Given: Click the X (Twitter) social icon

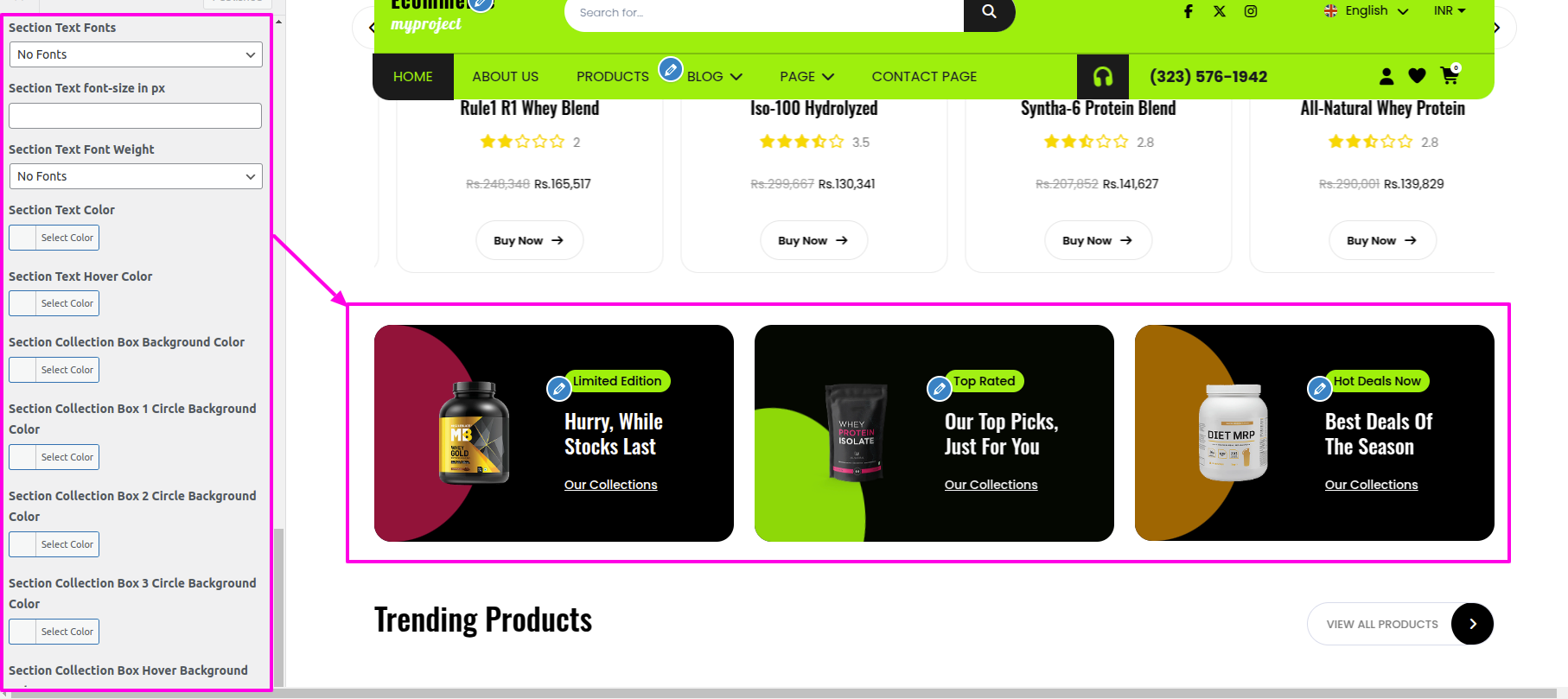Looking at the screenshot, I should [x=1220, y=11].
